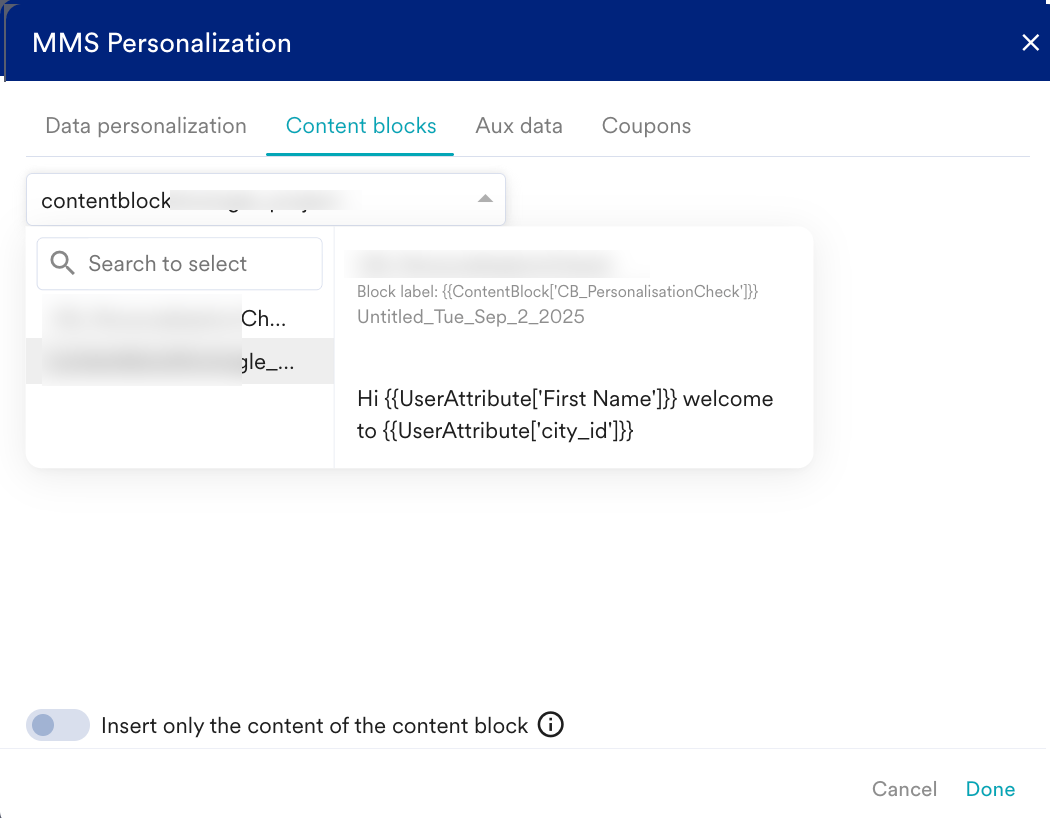Click the Untitled_Tue_Sep_2_2025 text
The width and height of the screenshot is (1050, 818).
[470, 317]
